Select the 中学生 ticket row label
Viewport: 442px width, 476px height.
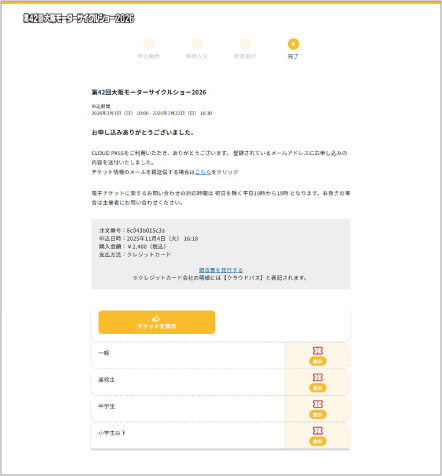pyautogui.click(x=106, y=406)
